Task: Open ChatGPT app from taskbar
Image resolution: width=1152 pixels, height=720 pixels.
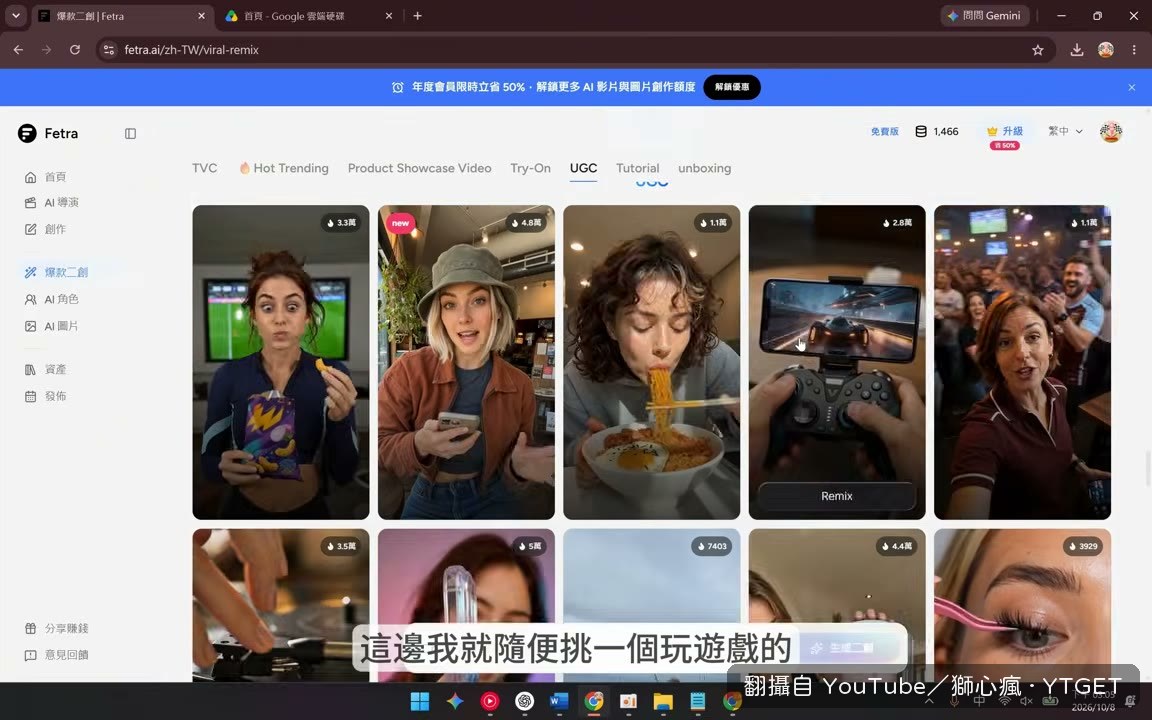Action: tap(524, 702)
